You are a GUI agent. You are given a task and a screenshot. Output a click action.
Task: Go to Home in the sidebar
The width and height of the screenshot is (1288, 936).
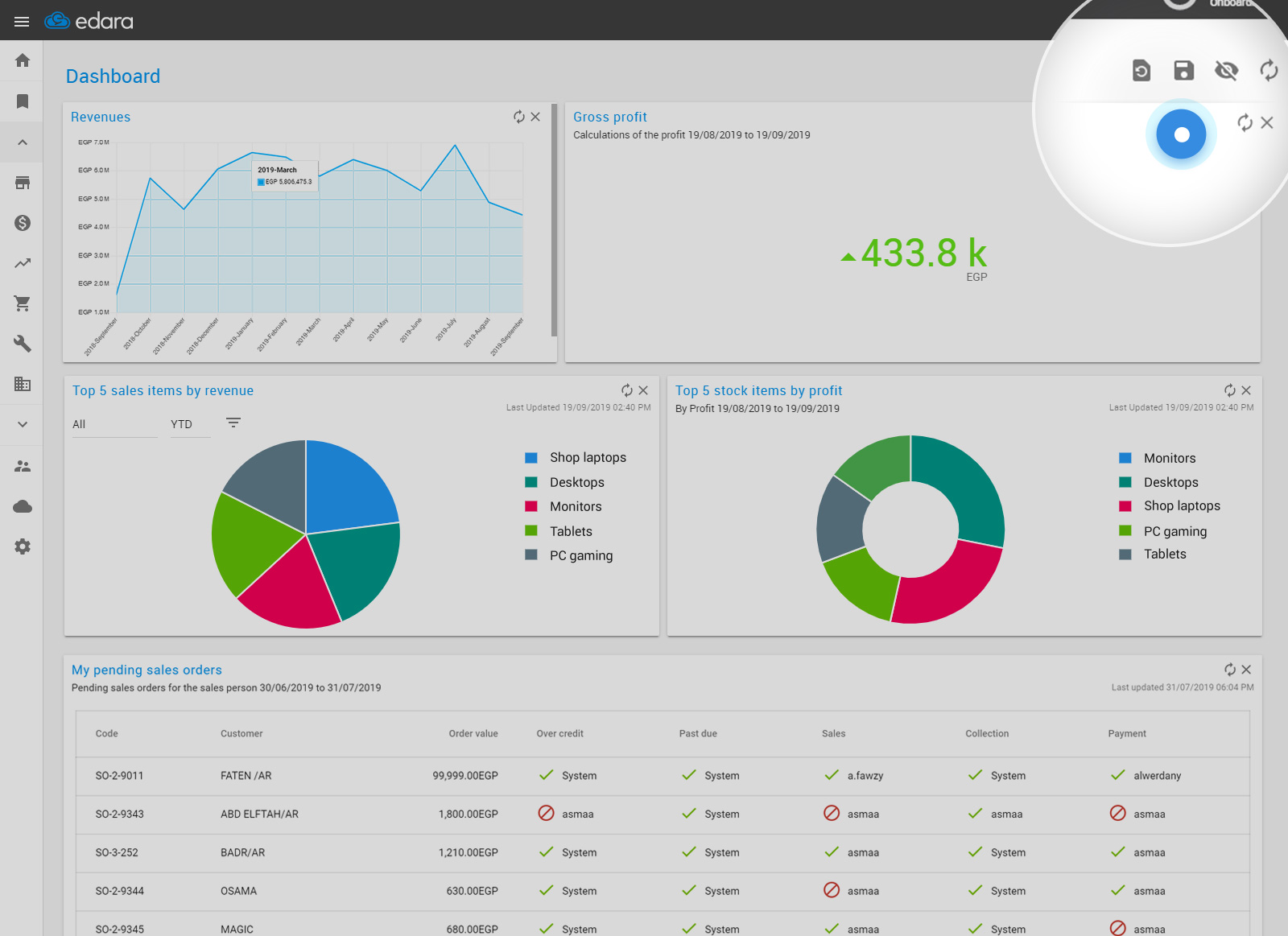click(x=23, y=60)
